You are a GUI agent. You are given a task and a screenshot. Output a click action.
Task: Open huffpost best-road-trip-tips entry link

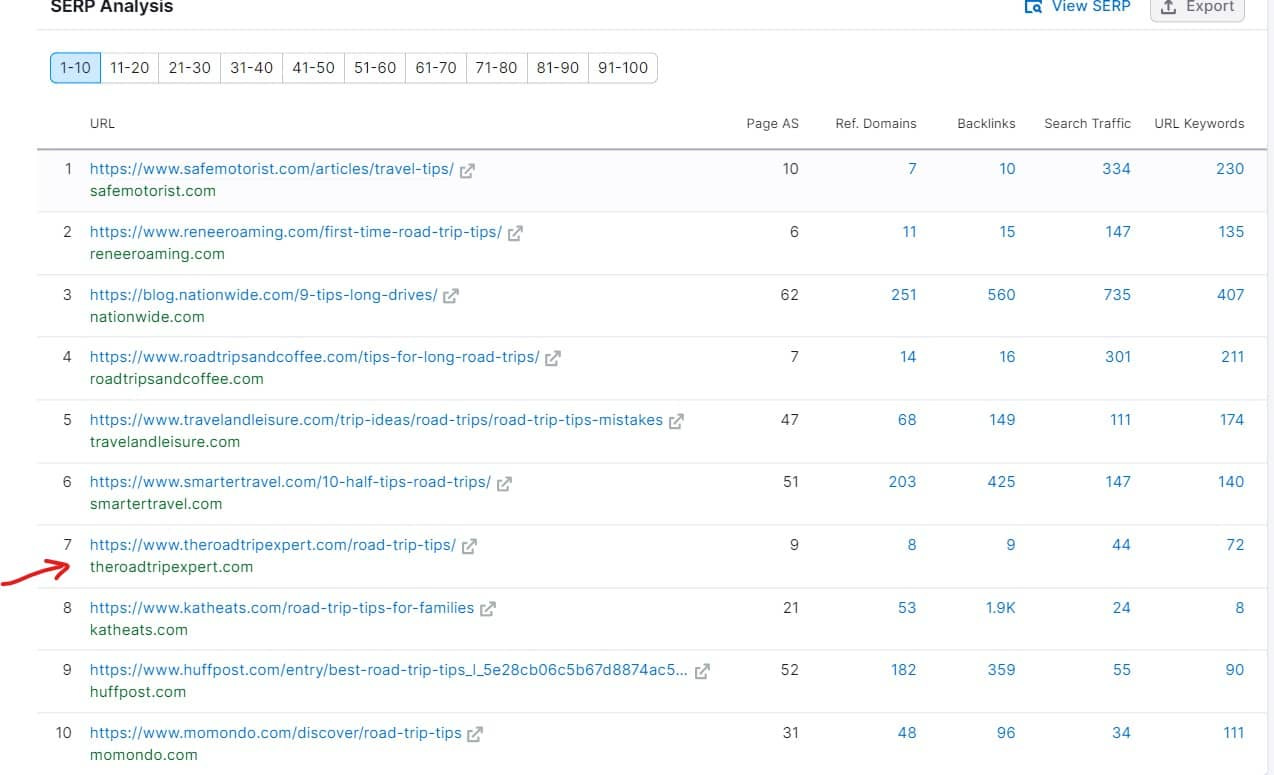pyautogui.click(x=389, y=670)
